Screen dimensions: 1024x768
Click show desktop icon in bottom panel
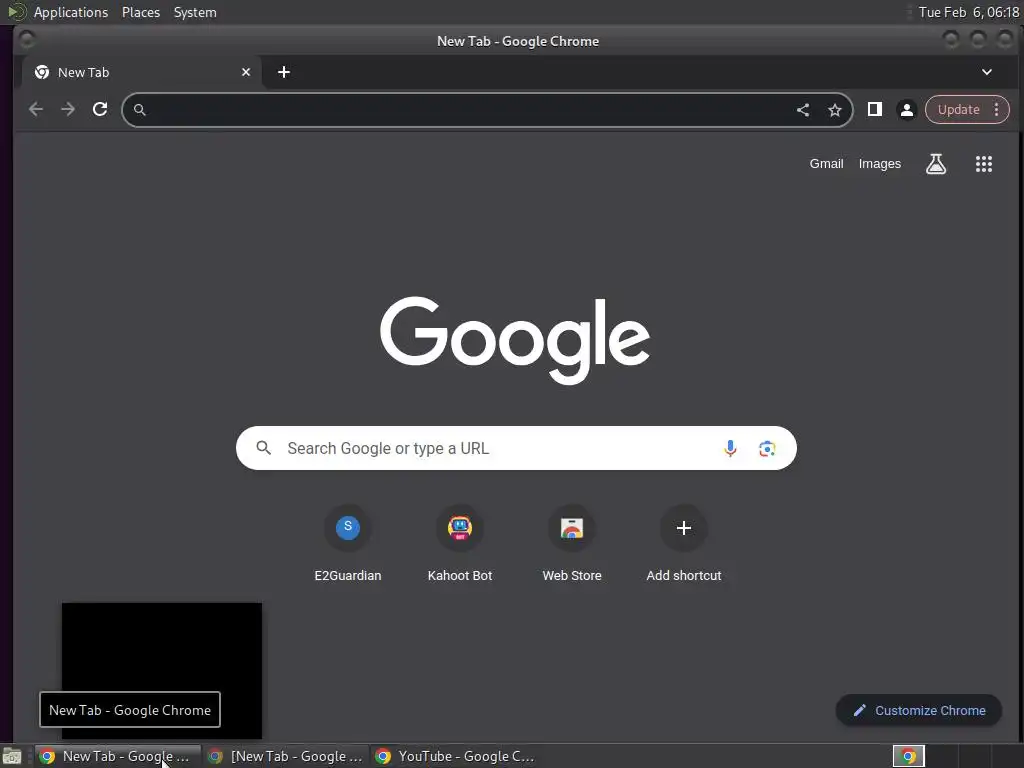[x=12, y=756]
